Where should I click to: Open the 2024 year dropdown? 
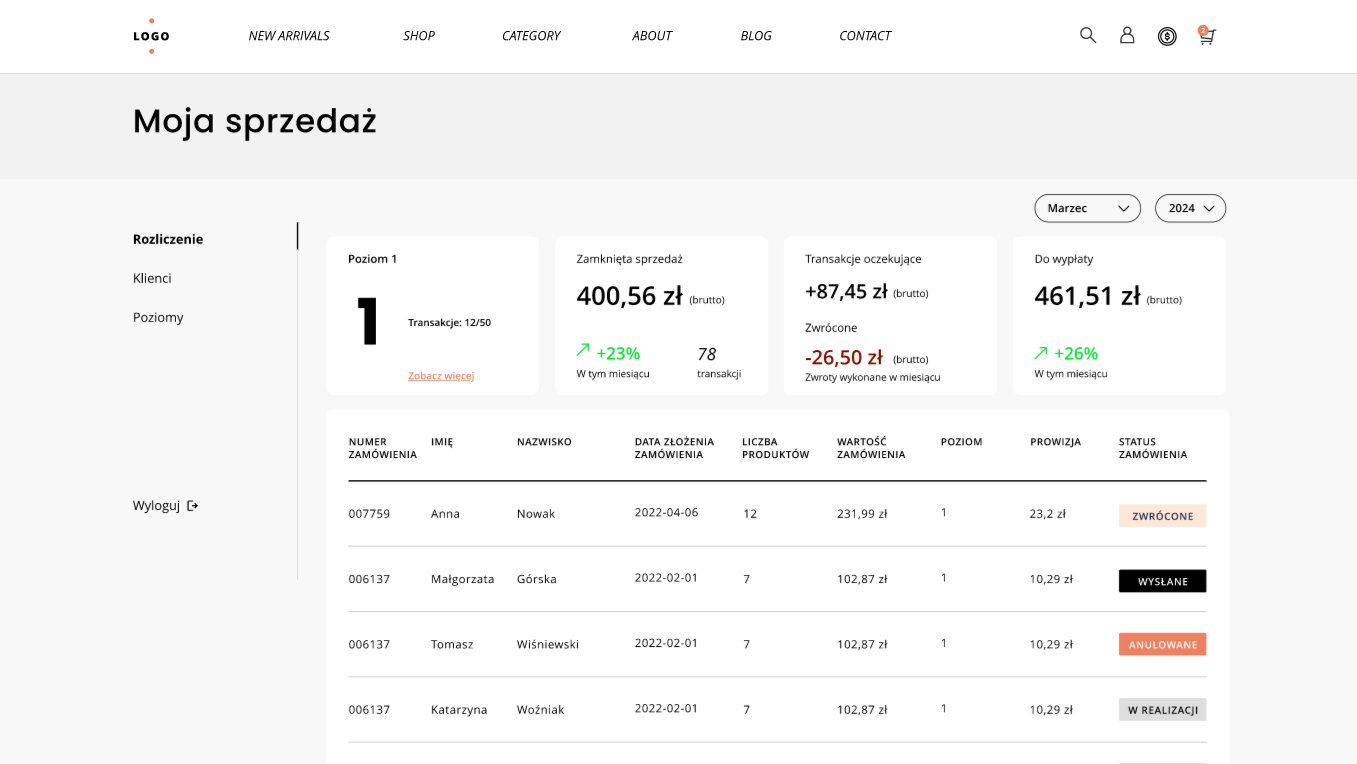(1190, 208)
